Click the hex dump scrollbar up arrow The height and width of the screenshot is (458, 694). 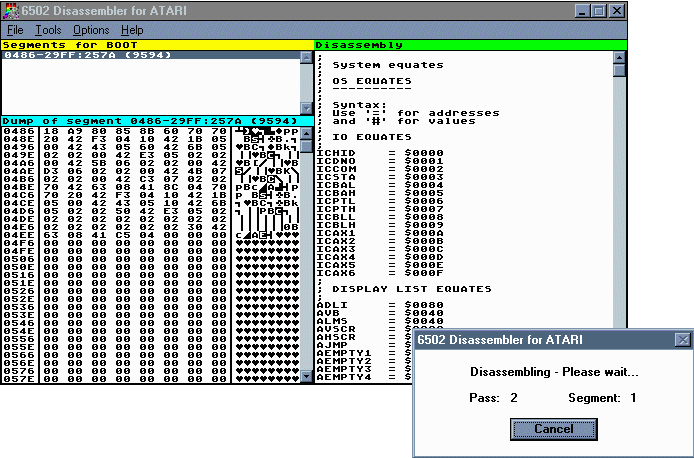click(x=306, y=131)
